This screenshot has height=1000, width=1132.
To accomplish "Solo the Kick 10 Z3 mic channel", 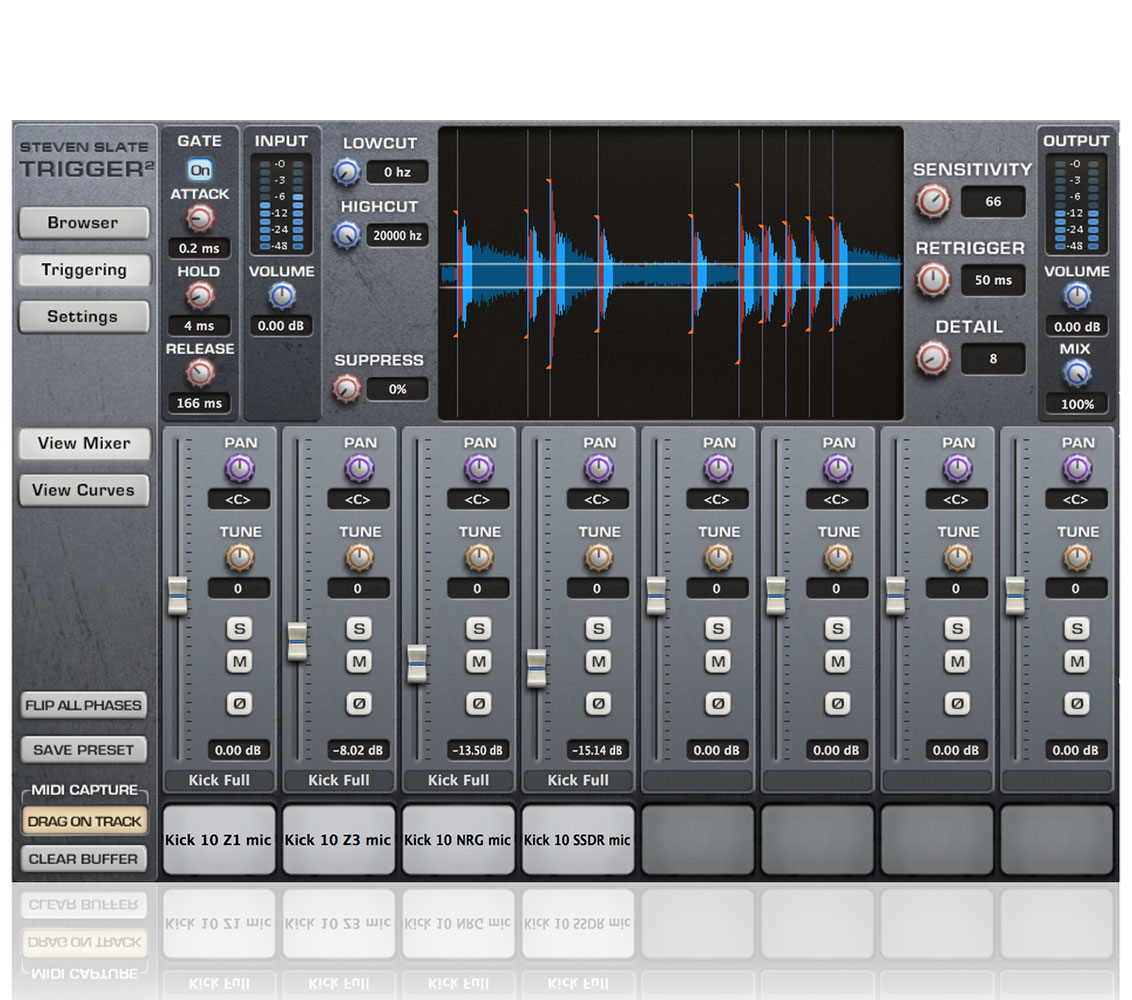I will point(359,628).
